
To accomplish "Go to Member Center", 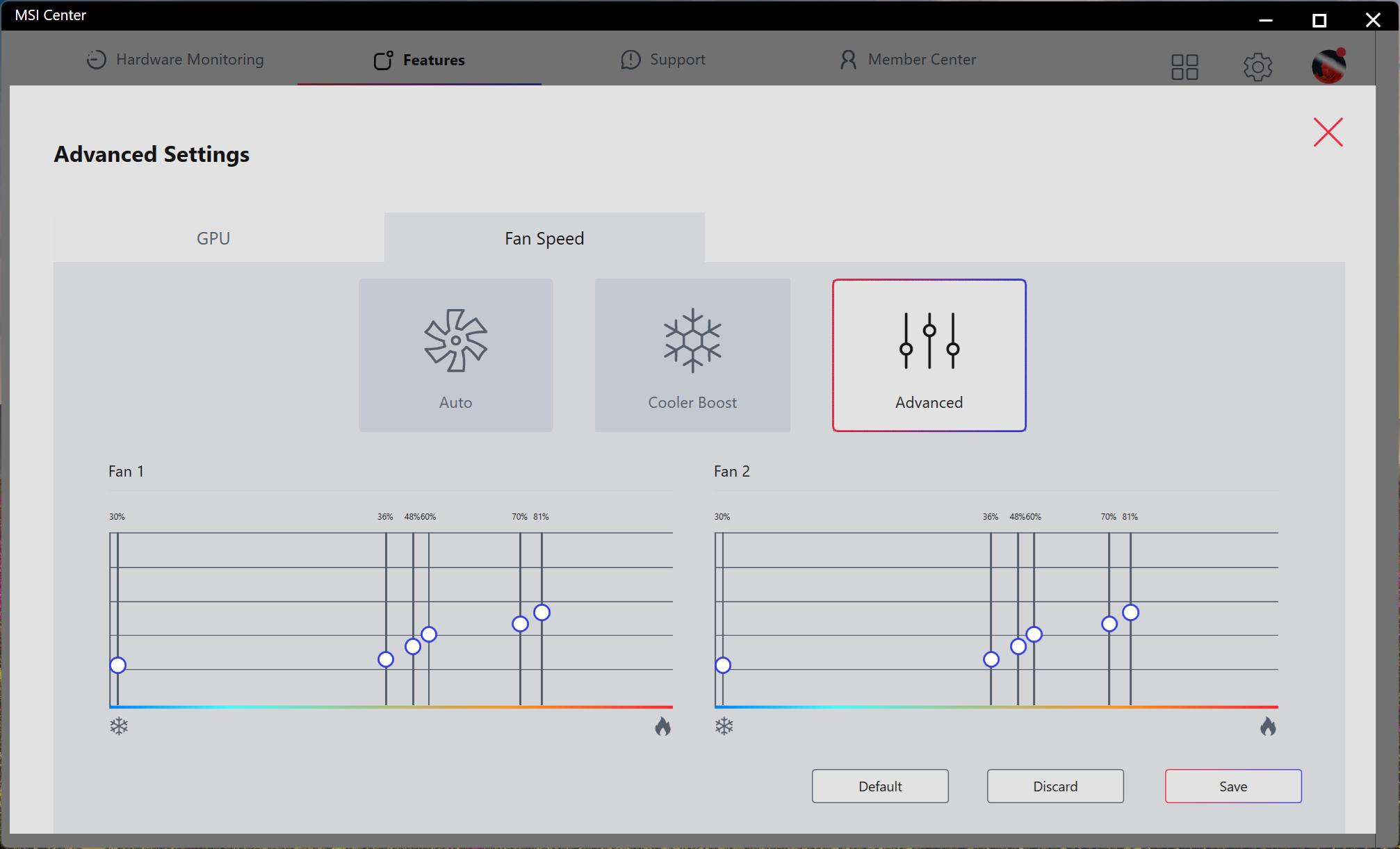I will pyautogui.click(x=908, y=60).
